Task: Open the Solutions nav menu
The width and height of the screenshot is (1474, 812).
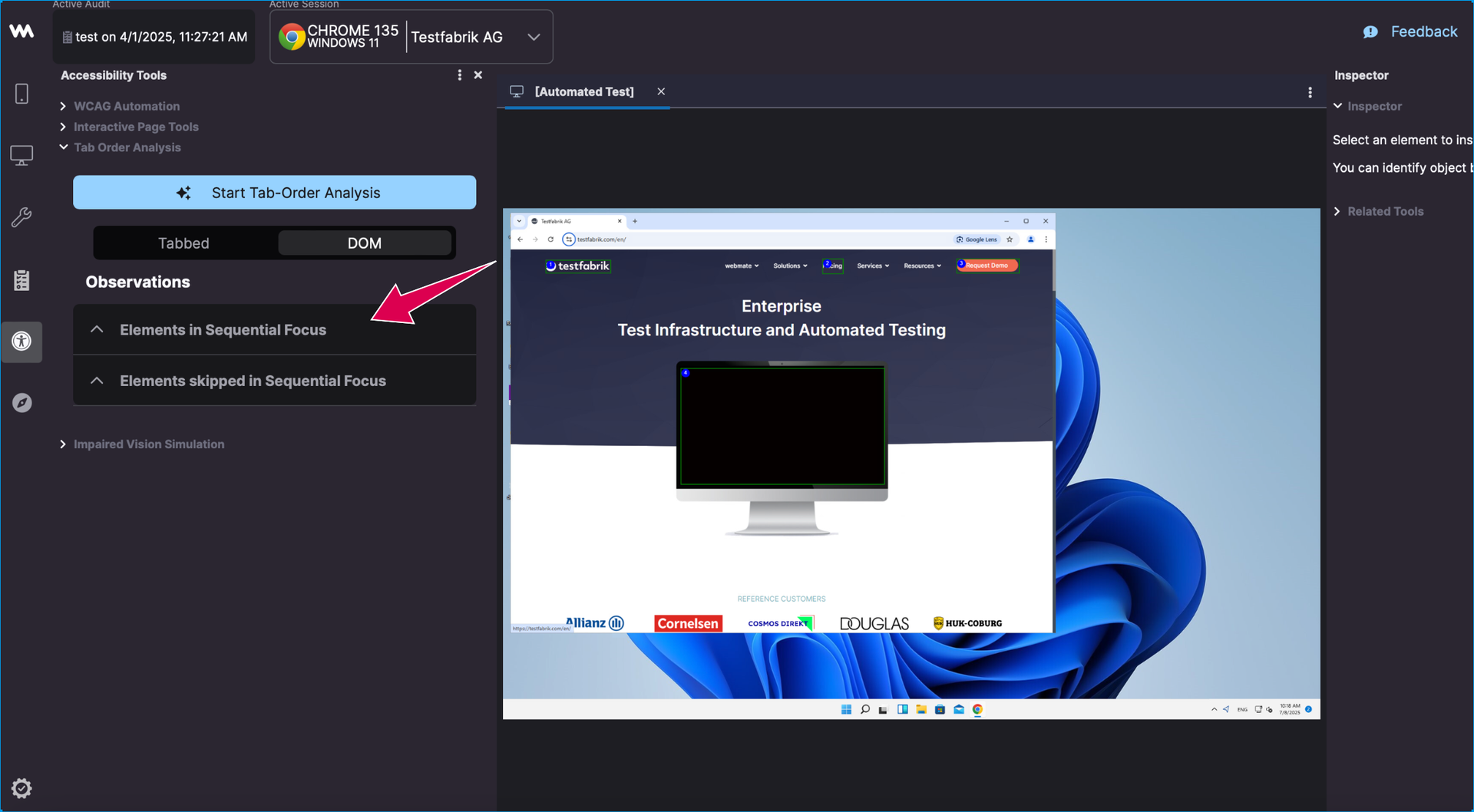Action: tap(790, 266)
